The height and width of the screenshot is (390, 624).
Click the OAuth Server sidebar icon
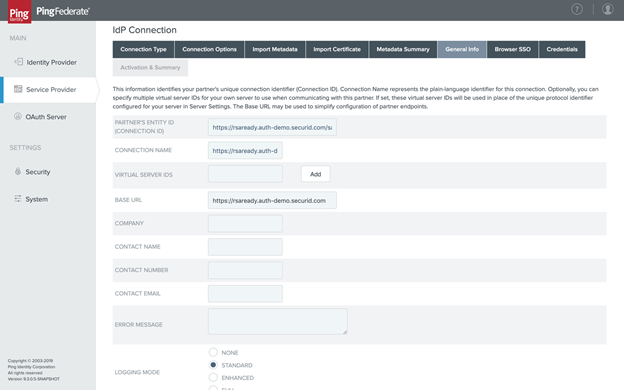[x=18, y=116]
